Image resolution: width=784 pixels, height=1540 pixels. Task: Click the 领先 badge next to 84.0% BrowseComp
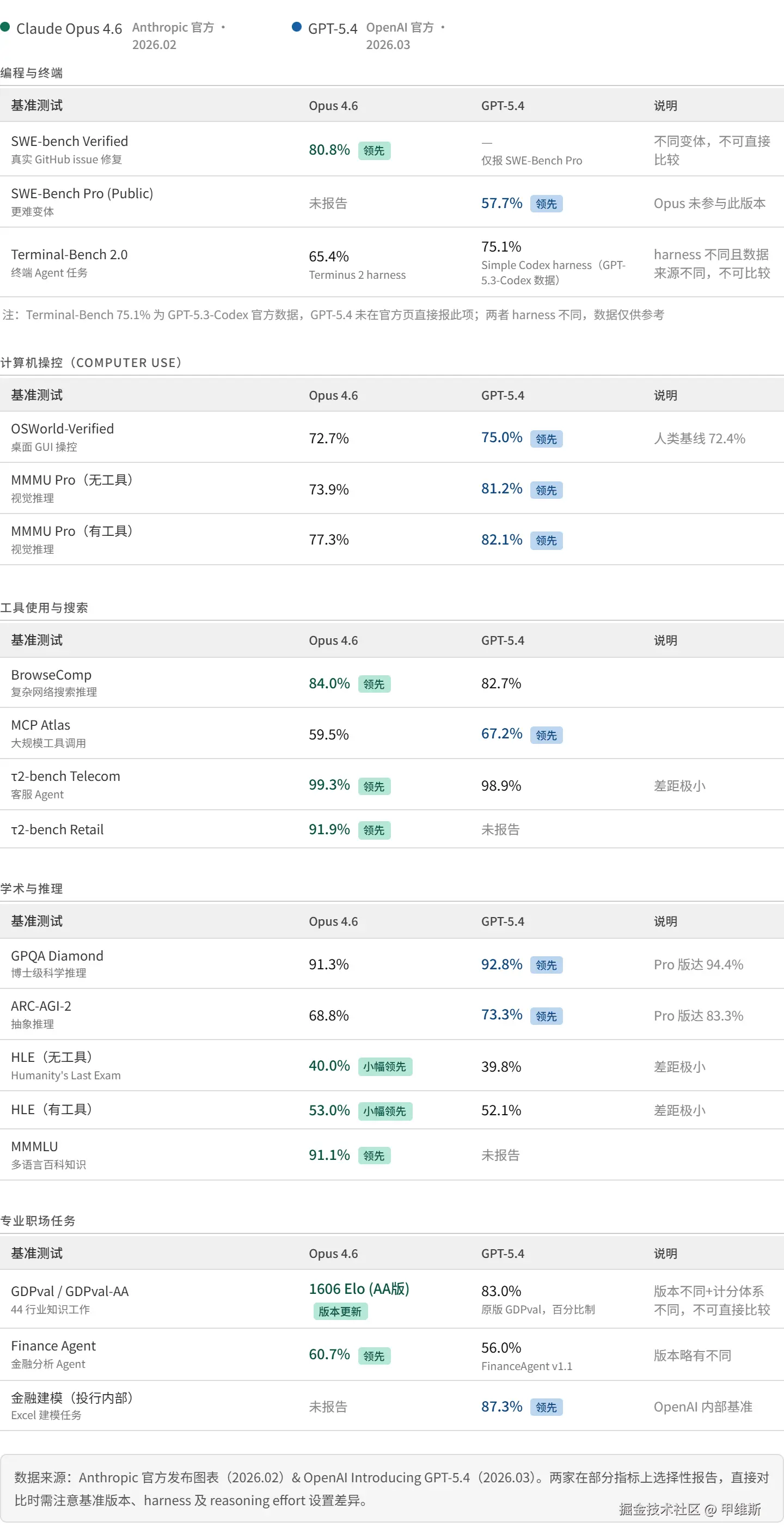pyautogui.click(x=374, y=684)
